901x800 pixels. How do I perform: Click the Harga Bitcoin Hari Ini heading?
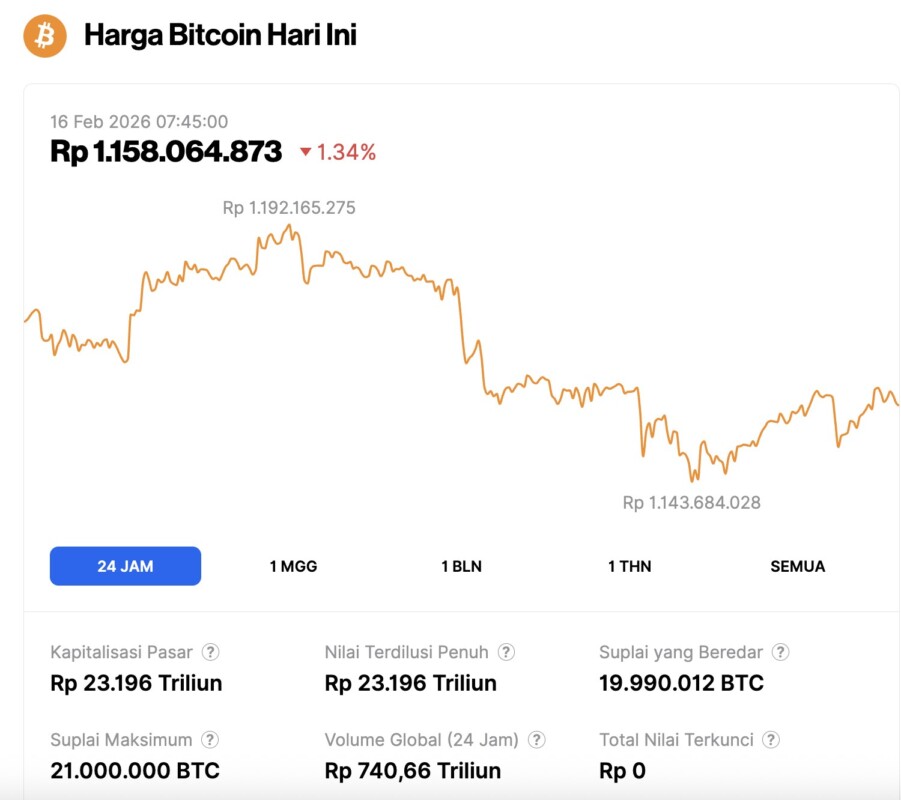click(220, 36)
